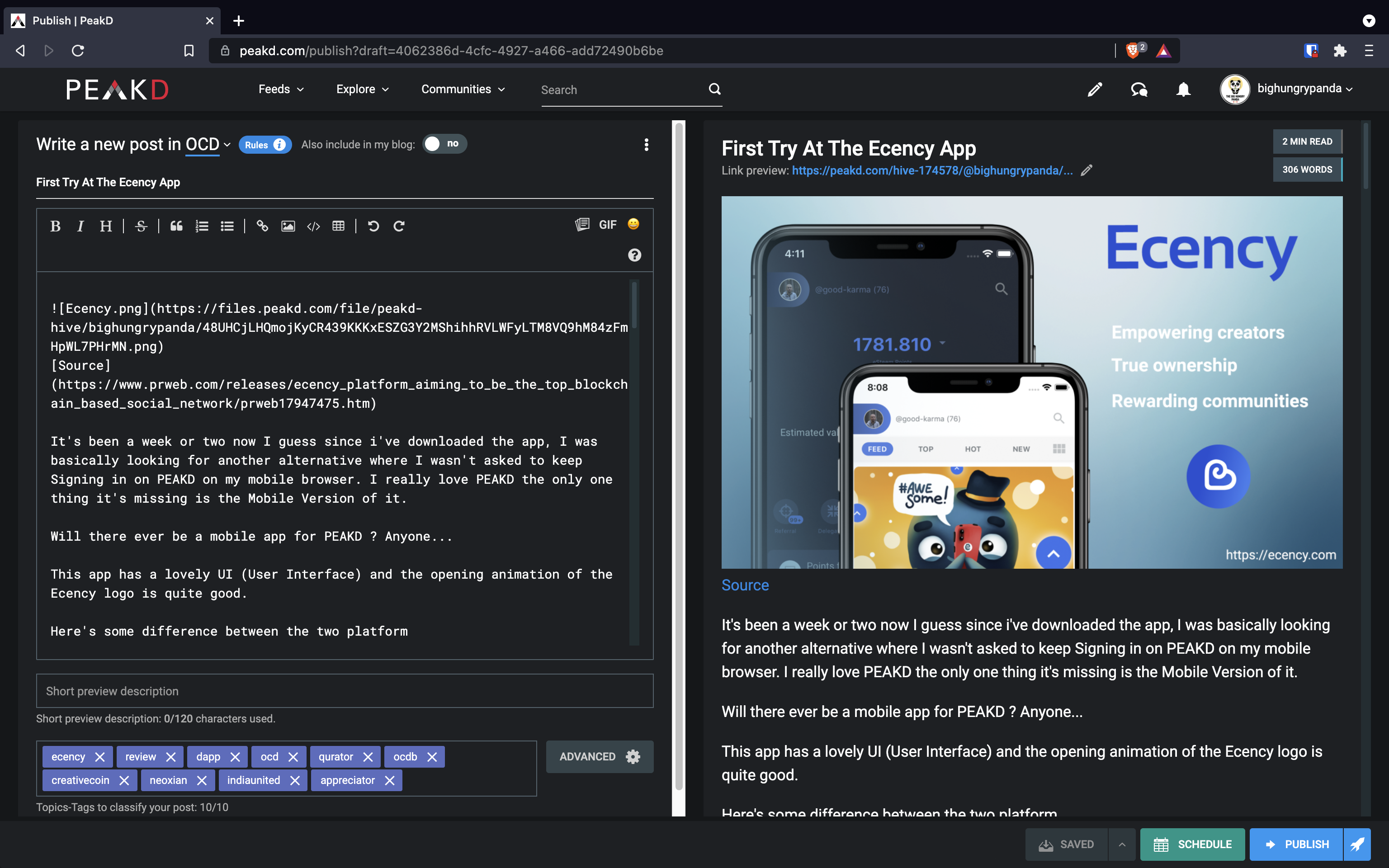Open a new browser tab
This screenshot has width=1389, height=868.
[239, 21]
